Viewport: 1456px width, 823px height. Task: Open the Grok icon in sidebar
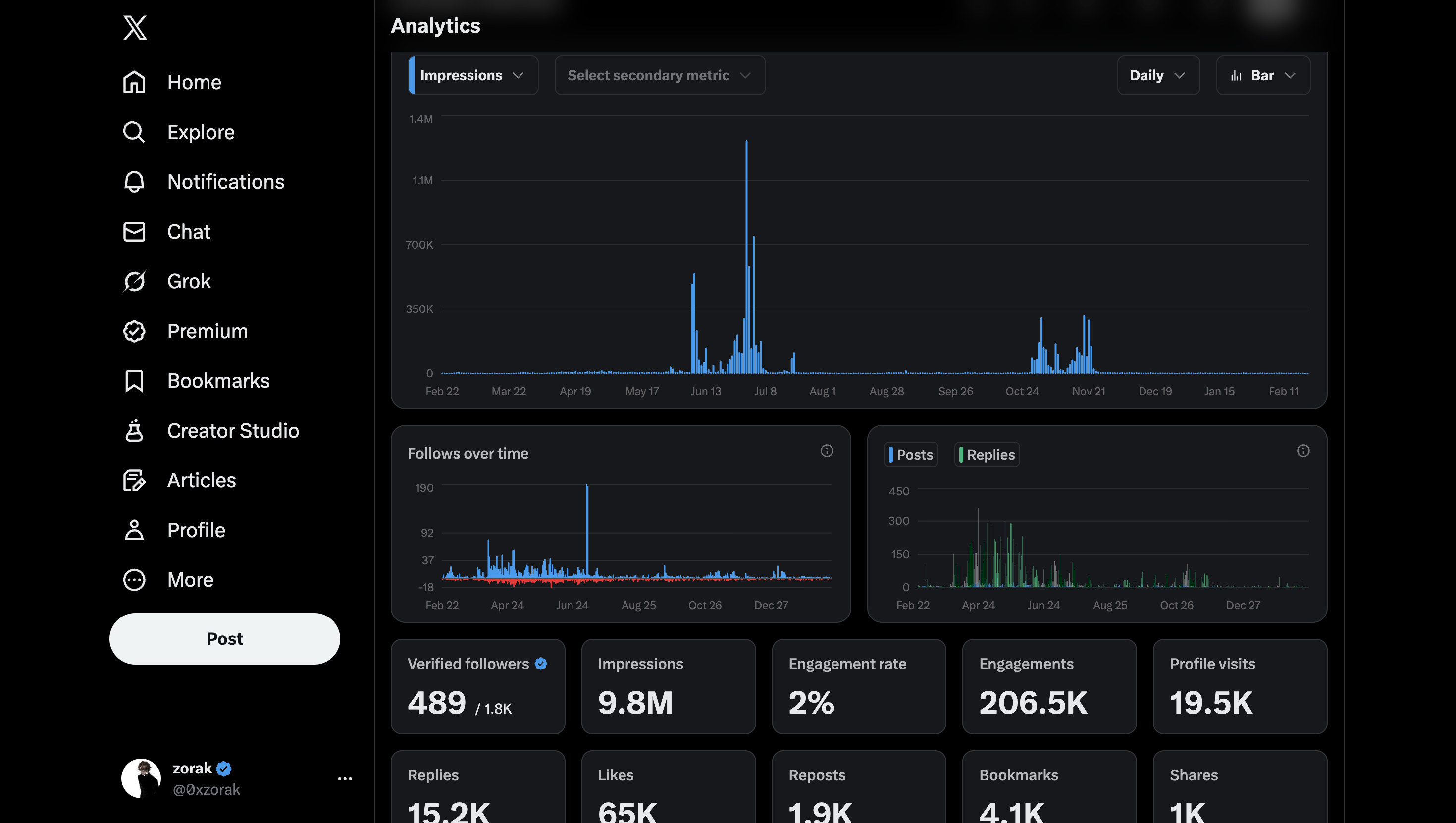point(134,281)
